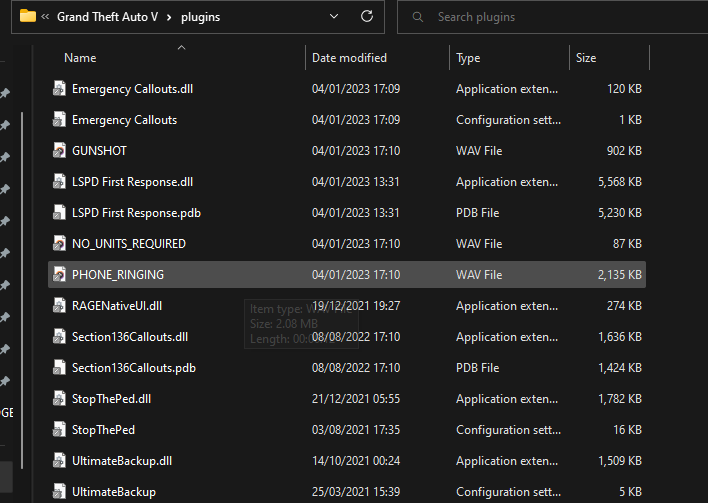The height and width of the screenshot is (503, 708).
Task: Click the GUNSHOT WAV file icon
Action: click(x=59, y=151)
